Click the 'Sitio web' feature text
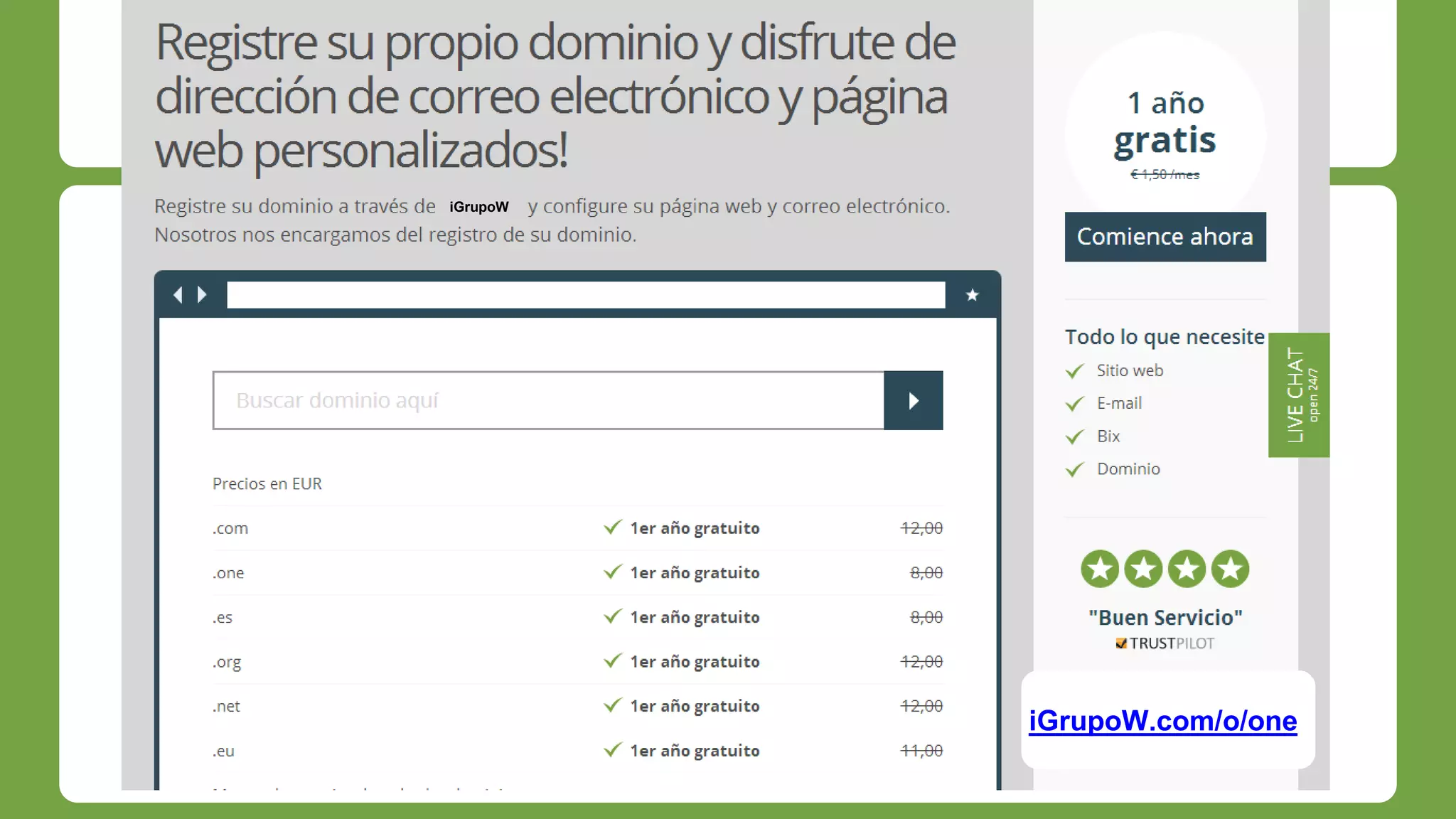Image resolution: width=1456 pixels, height=819 pixels. click(x=1130, y=370)
